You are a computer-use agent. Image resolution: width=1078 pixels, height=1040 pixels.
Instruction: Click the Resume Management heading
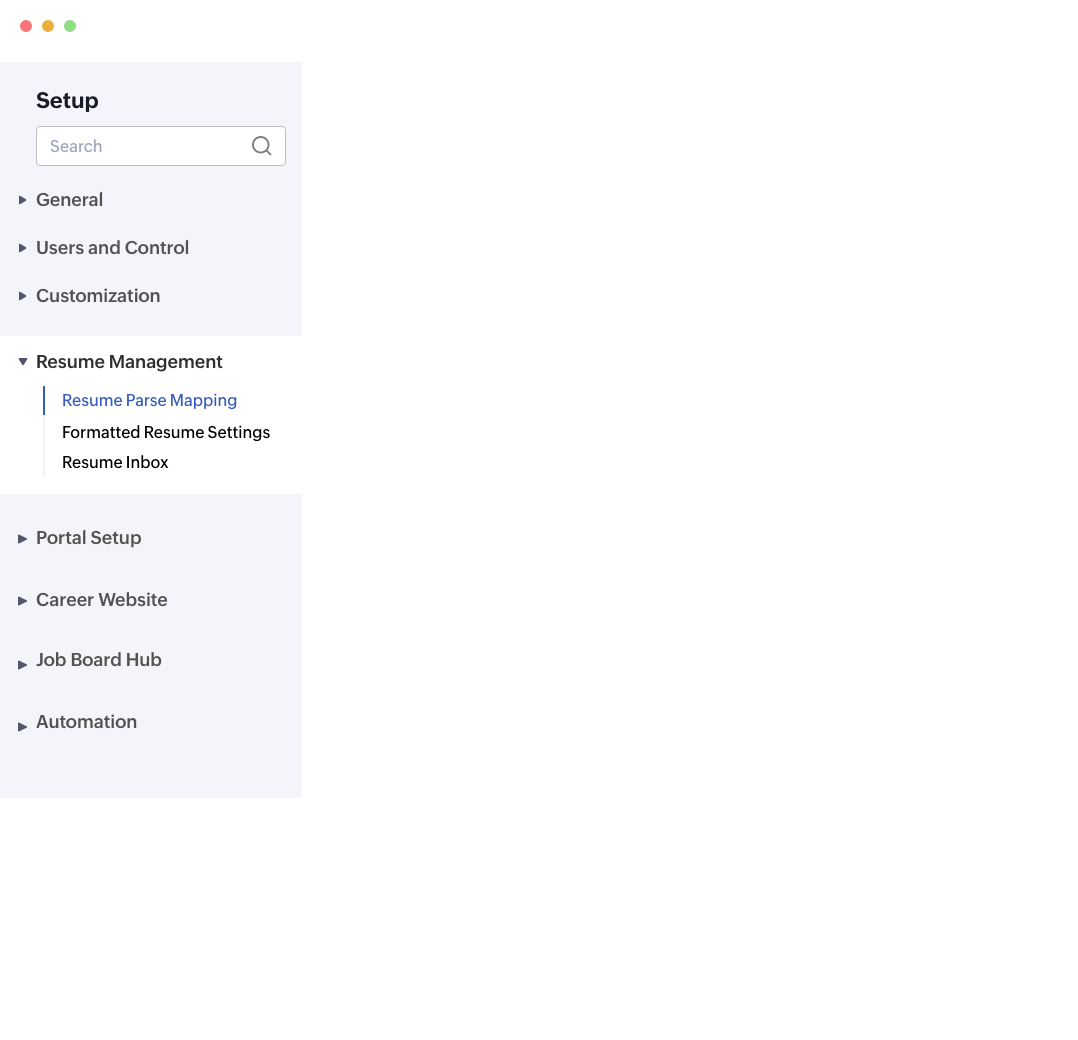pos(129,362)
